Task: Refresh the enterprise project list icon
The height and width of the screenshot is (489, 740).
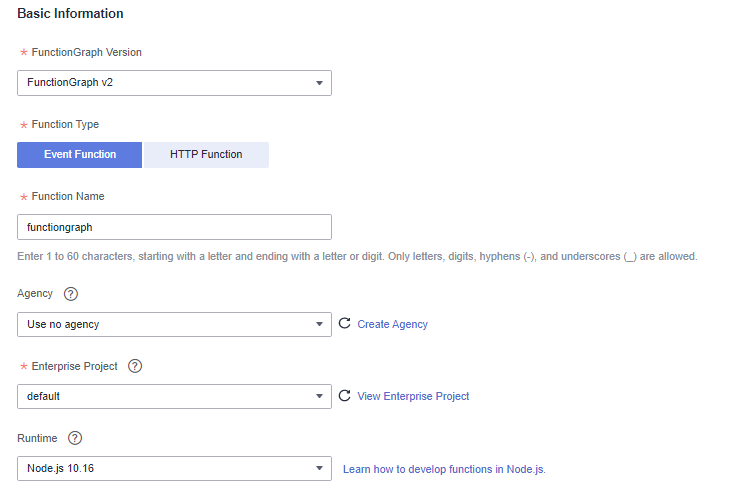Action: pyautogui.click(x=345, y=396)
